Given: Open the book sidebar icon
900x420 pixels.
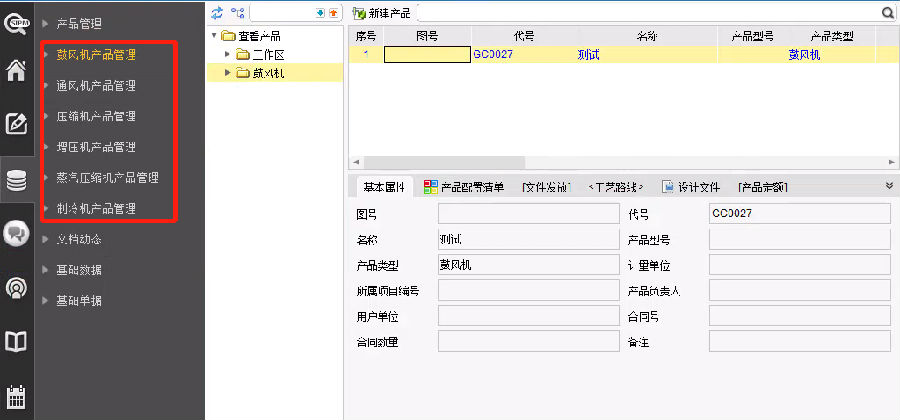Looking at the screenshot, I should (16, 341).
